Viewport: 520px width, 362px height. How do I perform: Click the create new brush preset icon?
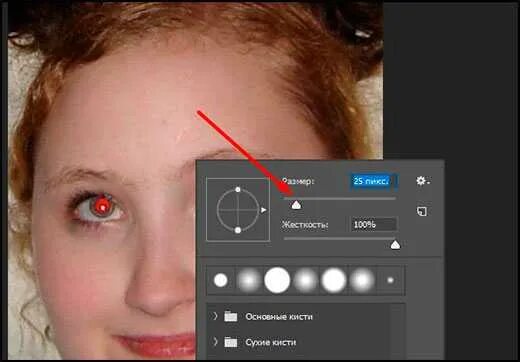pos(422,211)
